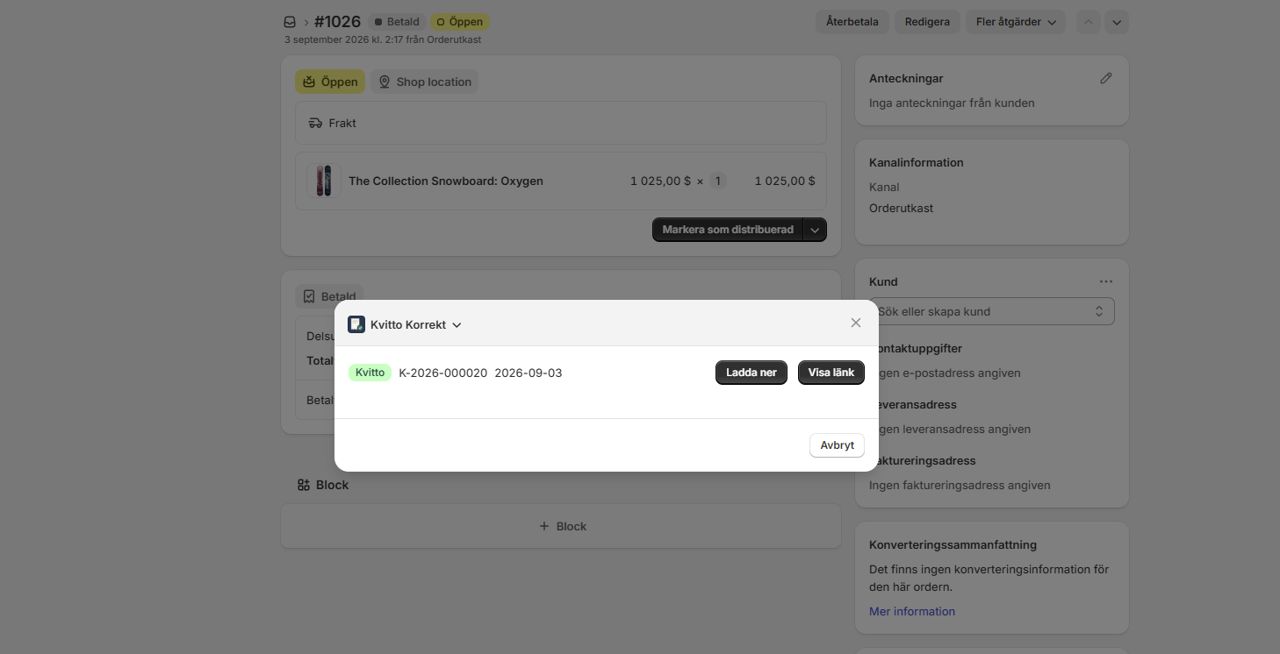Click the Återbetala button
Viewport: 1280px width, 654px height.
[852, 22]
